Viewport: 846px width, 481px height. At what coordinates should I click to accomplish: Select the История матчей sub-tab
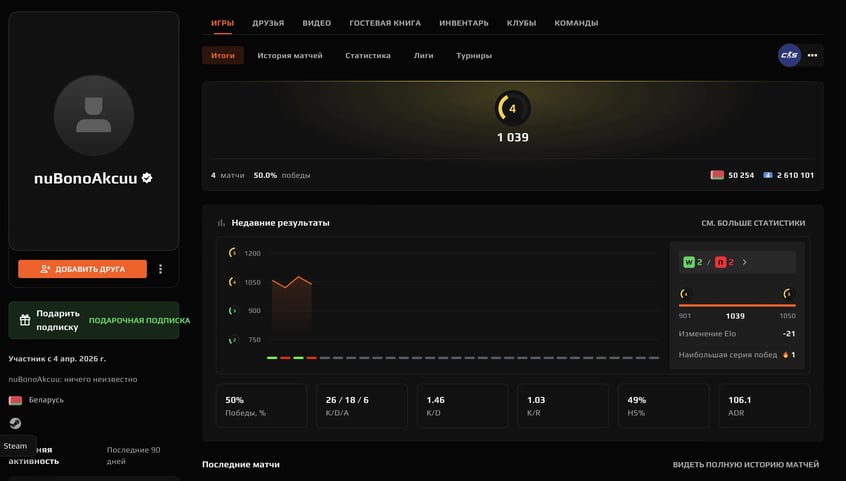[x=290, y=56]
